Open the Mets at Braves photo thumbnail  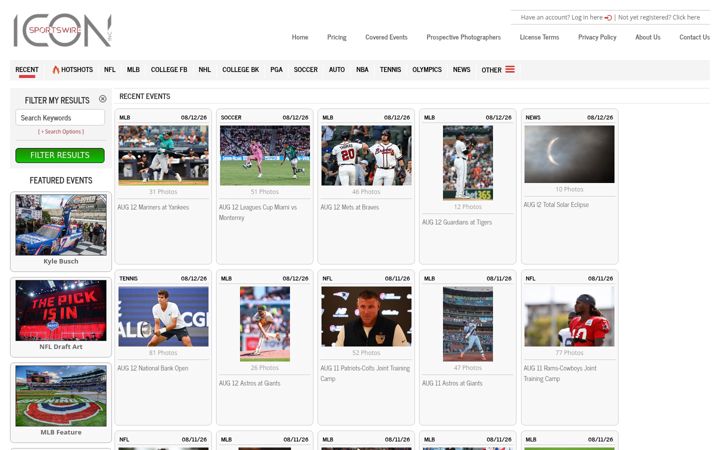(x=366, y=155)
